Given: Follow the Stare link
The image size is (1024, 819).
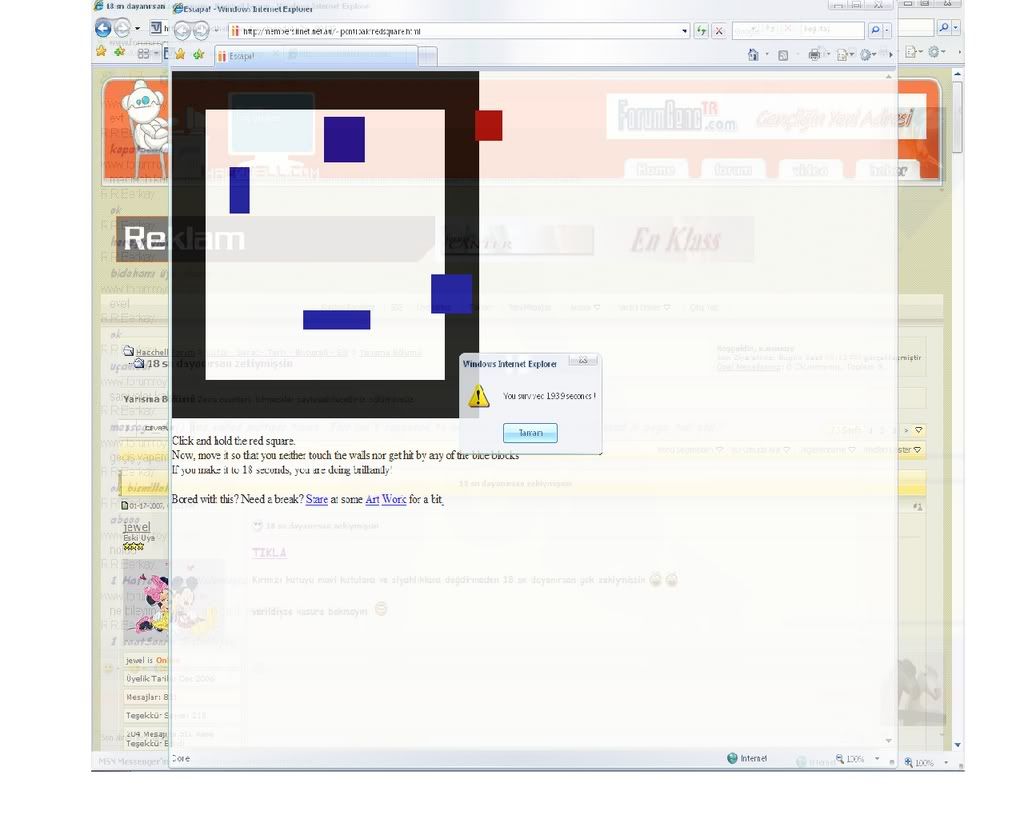Looking at the screenshot, I should click(x=317, y=499).
